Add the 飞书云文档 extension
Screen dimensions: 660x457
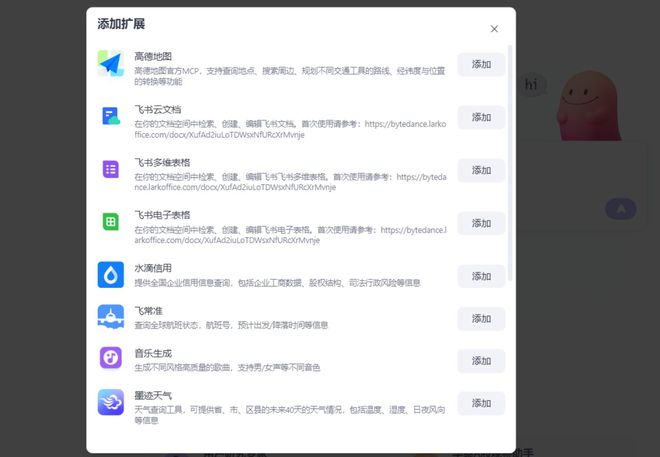[481, 117]
